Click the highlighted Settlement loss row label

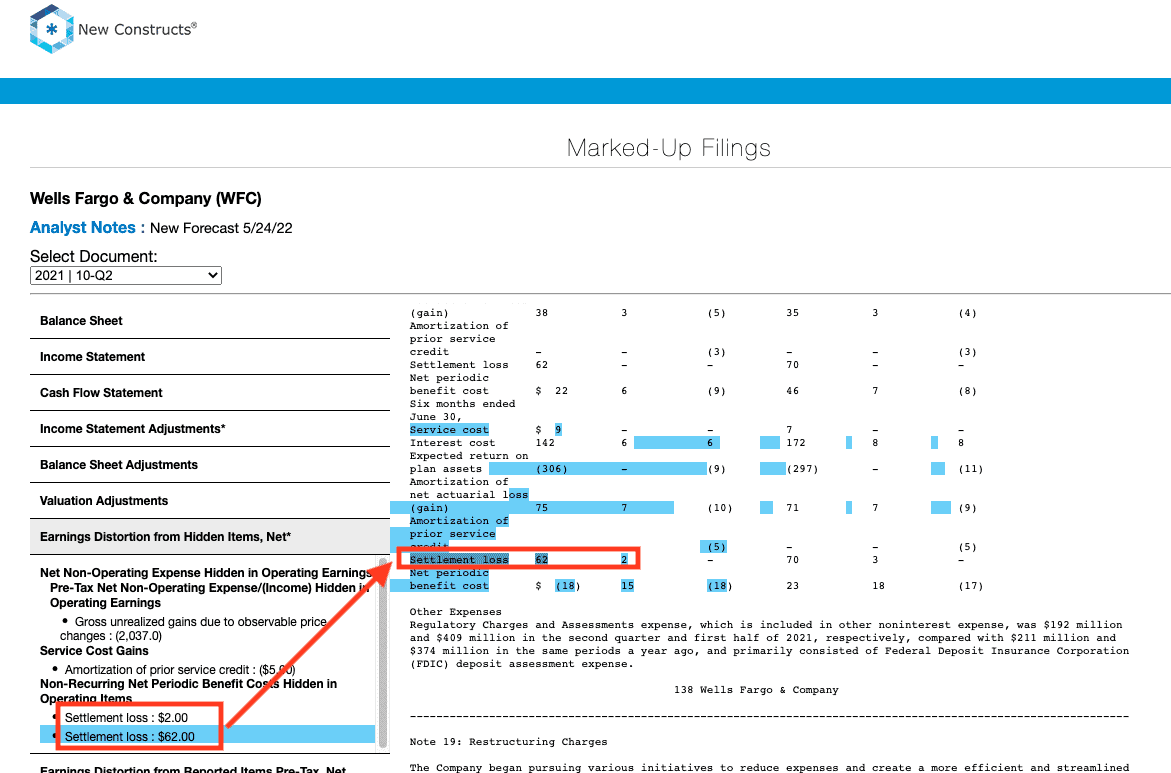pos(459,559)
